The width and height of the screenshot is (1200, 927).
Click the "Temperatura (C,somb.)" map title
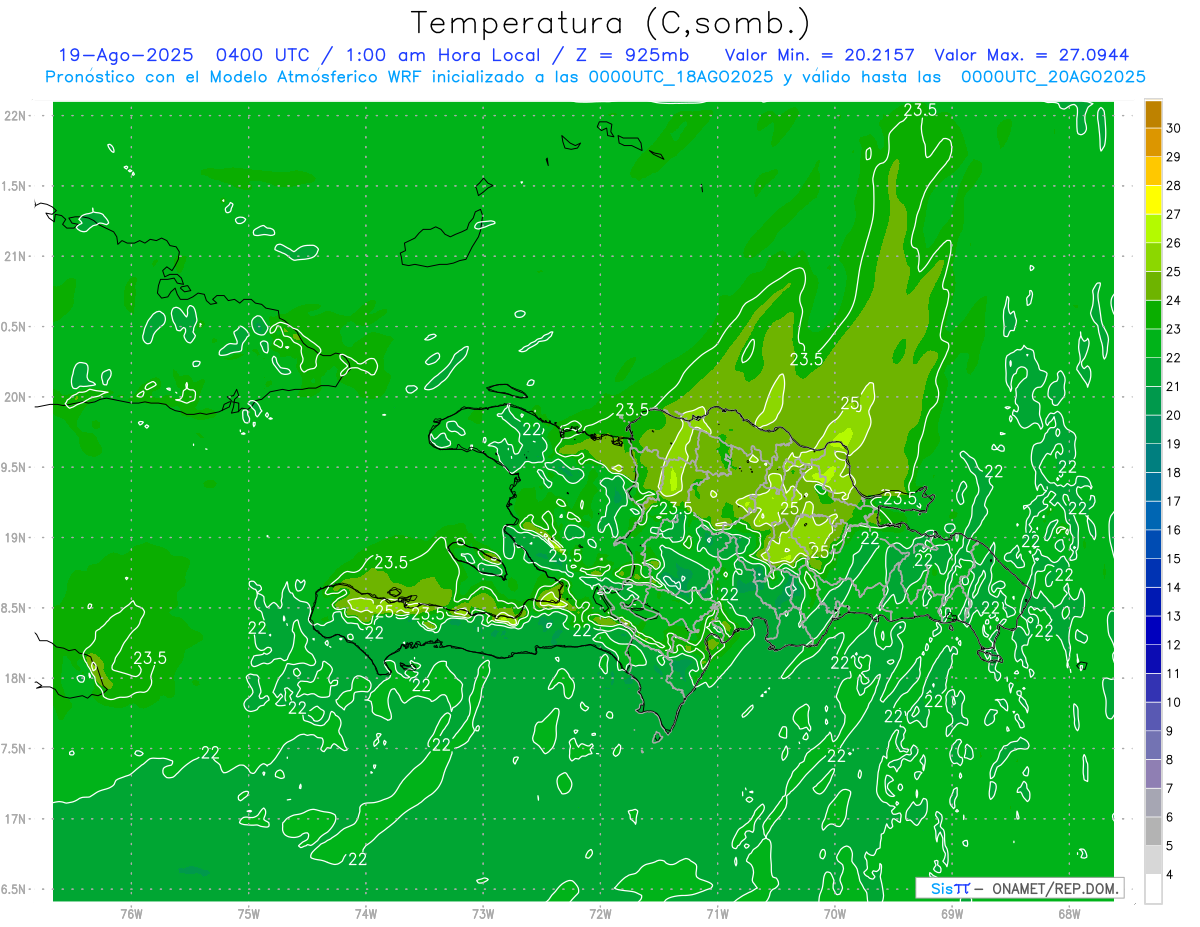click(611, 23)
